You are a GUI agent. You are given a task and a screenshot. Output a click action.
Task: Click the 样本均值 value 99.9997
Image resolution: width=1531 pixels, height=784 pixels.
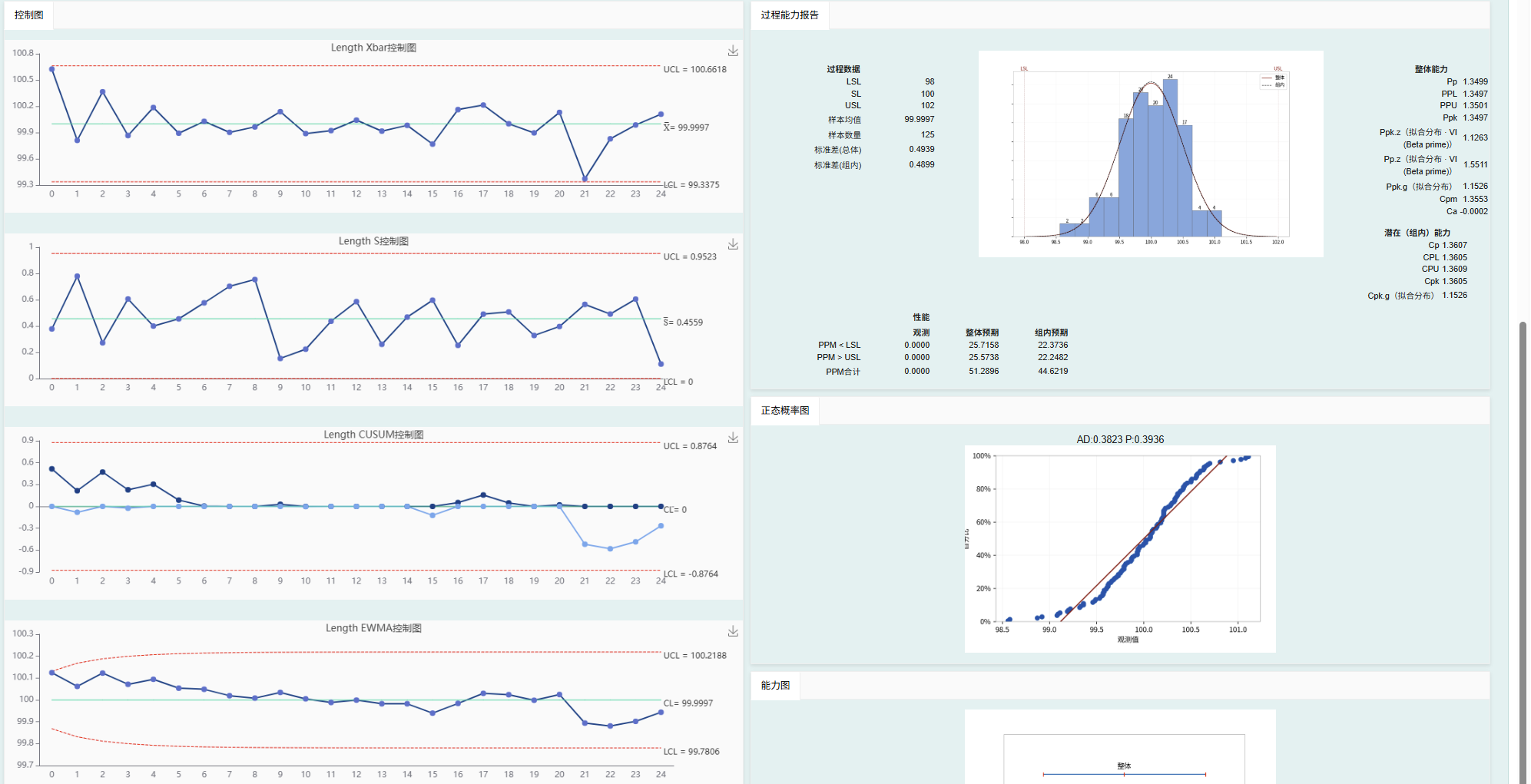[x=920, y=119]
